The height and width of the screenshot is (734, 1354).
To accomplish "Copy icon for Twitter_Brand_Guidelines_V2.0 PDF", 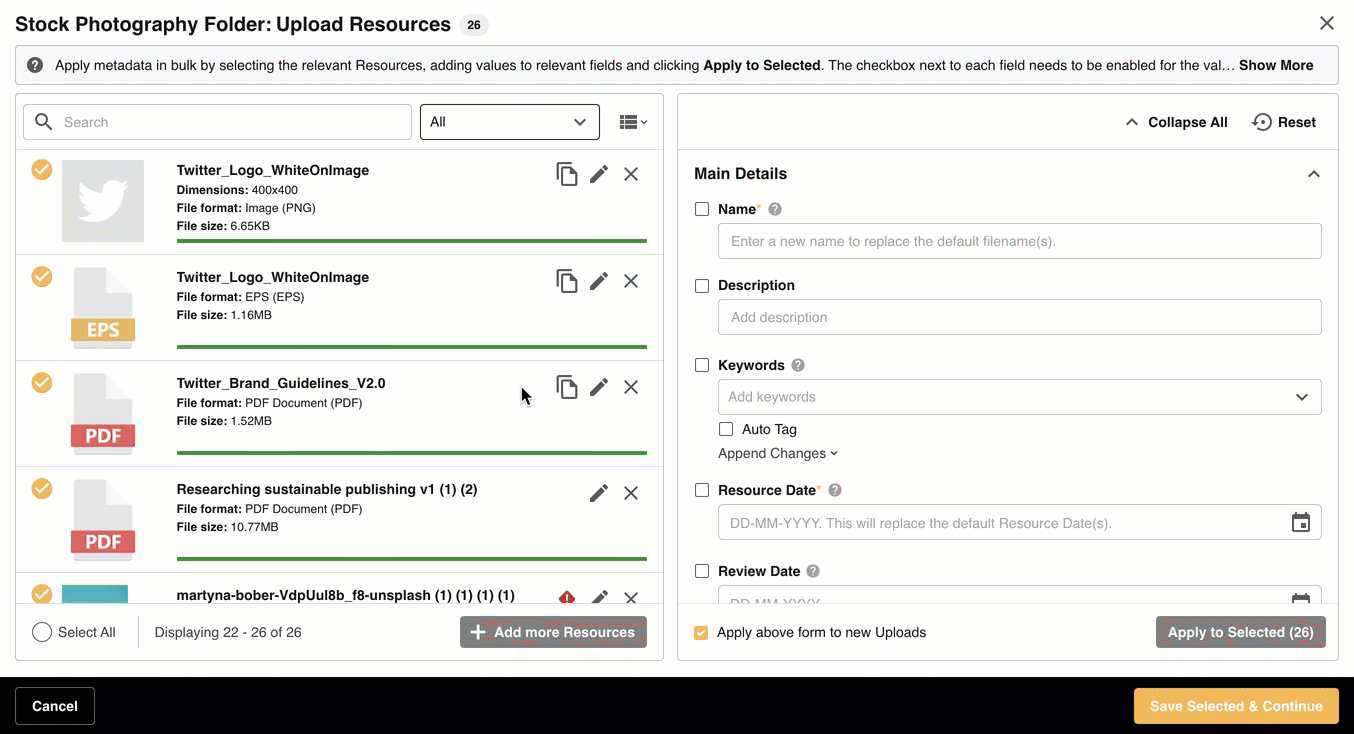I will click(x=567, y=387).
